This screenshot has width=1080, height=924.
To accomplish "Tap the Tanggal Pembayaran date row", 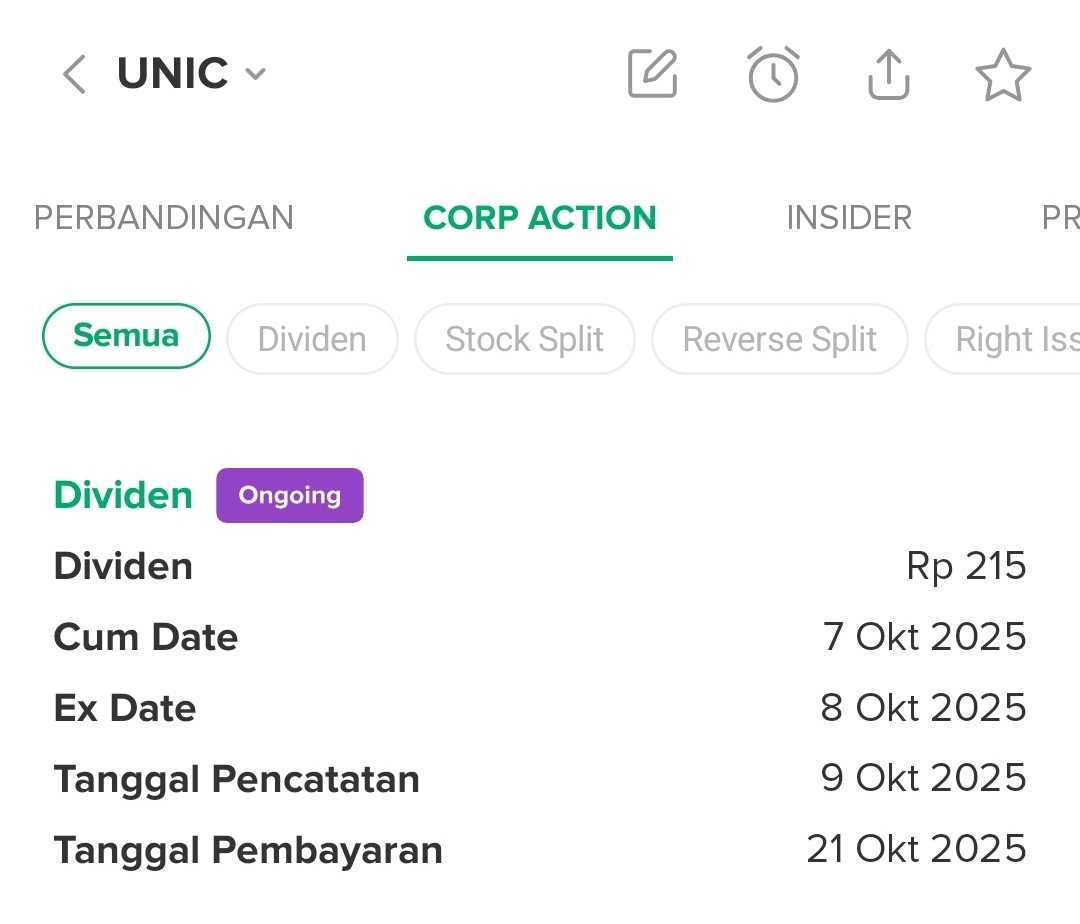I will pyautogui.click(x=540, y=850).
